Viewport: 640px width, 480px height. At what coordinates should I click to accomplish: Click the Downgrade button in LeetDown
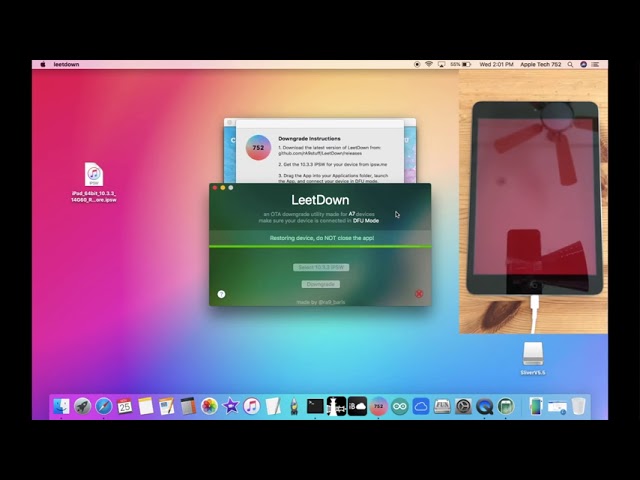coord(320,284)
